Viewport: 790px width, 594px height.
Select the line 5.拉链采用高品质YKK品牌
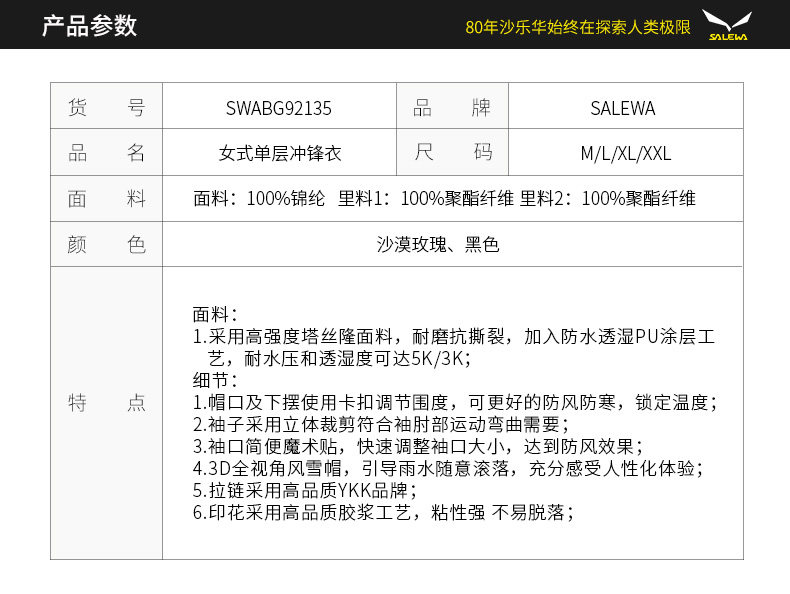tap(305, 491)
